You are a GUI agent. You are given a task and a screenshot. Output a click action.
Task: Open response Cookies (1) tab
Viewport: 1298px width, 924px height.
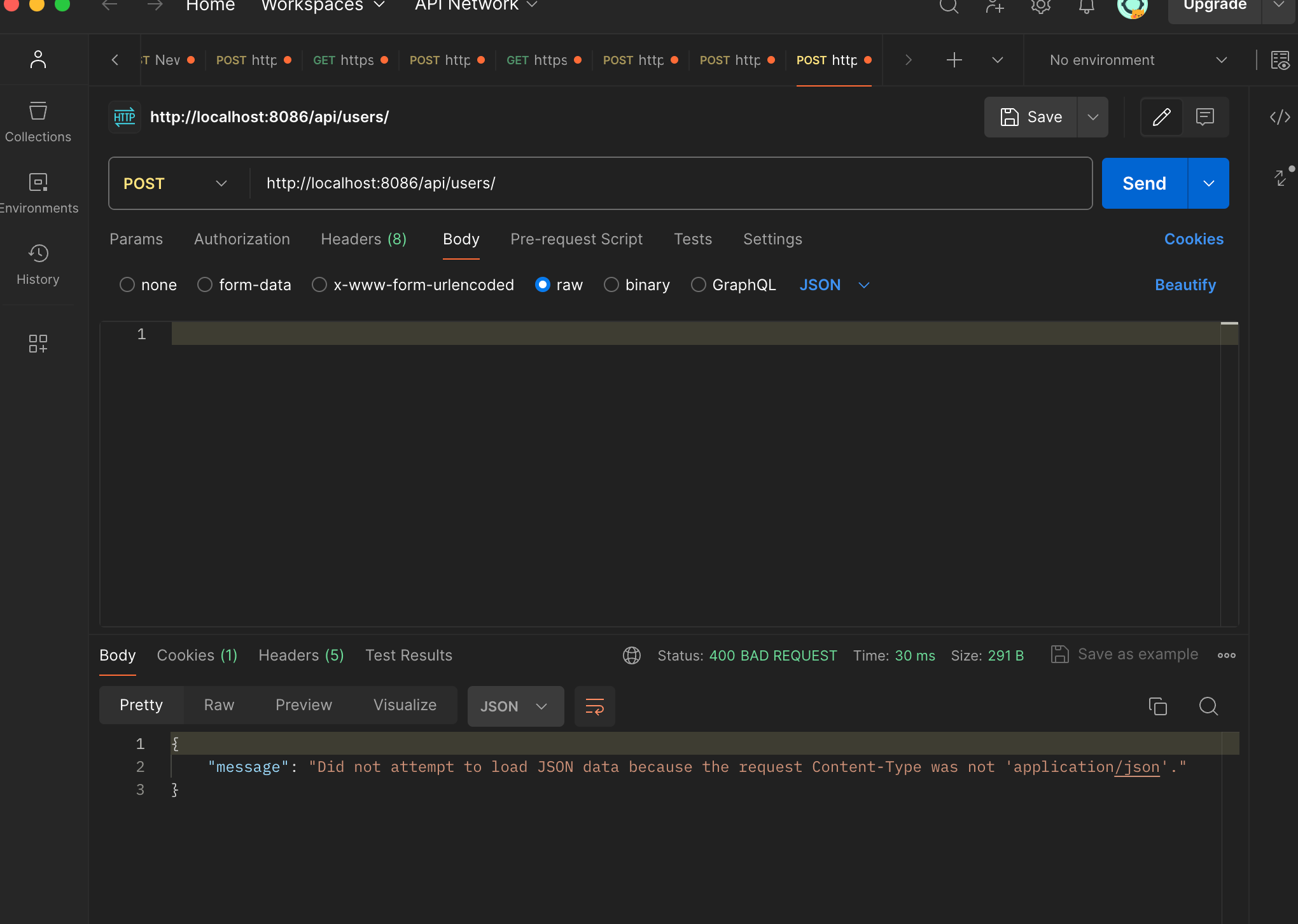click(x=197, y=655)
